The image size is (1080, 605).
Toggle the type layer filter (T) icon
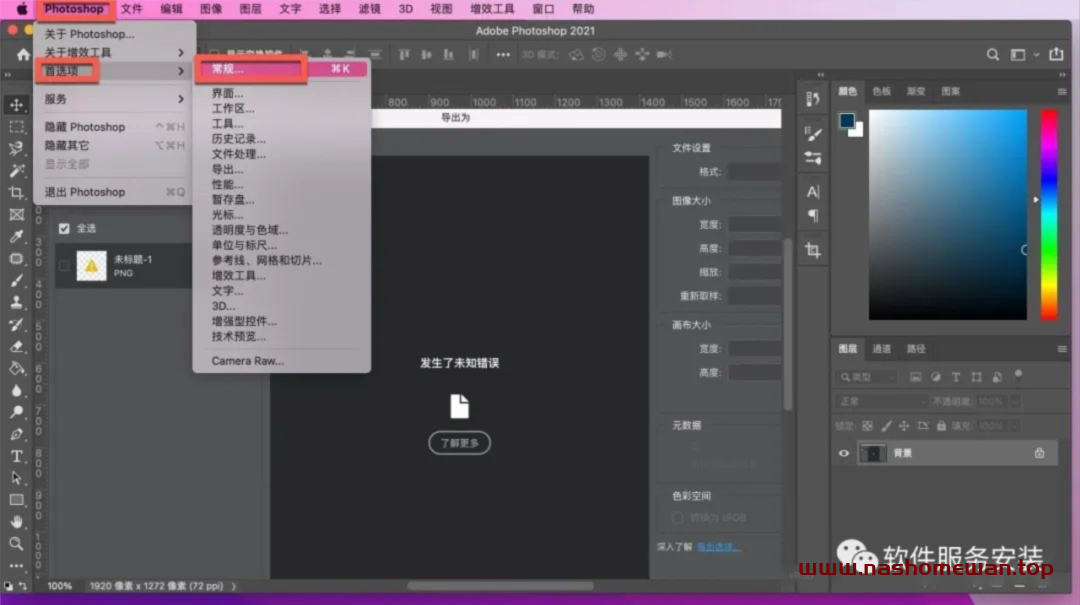955,377
